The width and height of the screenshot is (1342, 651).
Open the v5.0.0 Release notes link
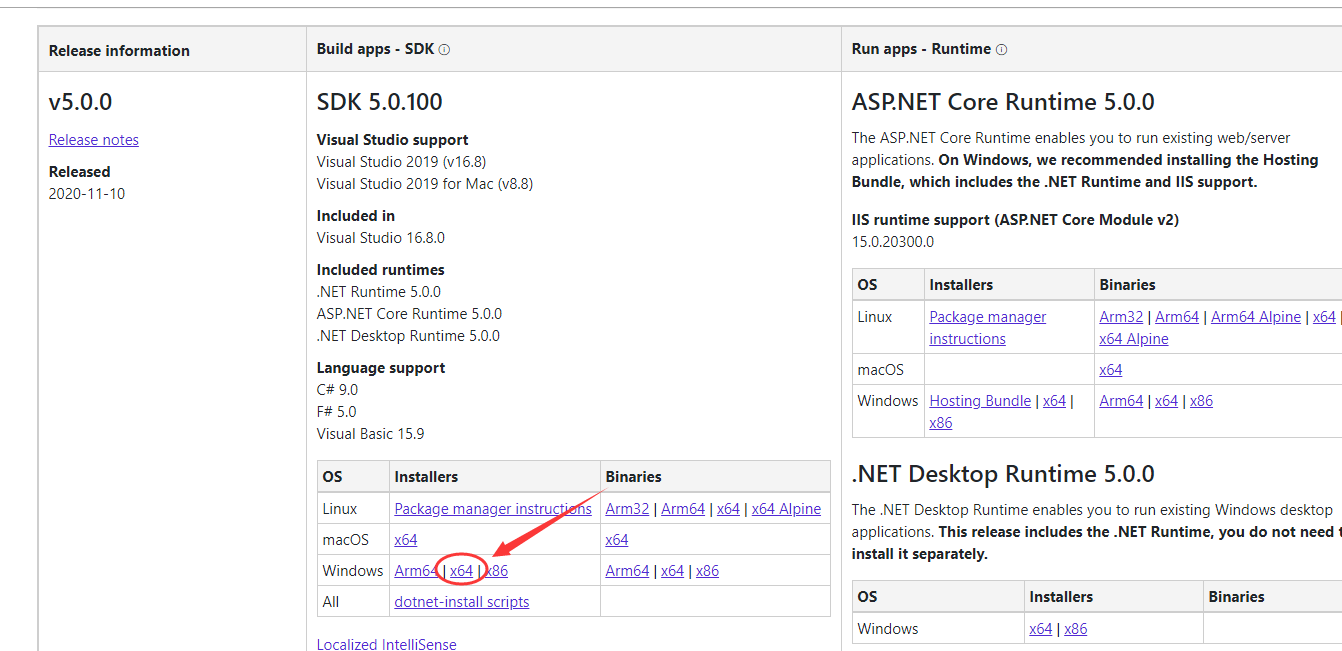(x=94, y=140)
